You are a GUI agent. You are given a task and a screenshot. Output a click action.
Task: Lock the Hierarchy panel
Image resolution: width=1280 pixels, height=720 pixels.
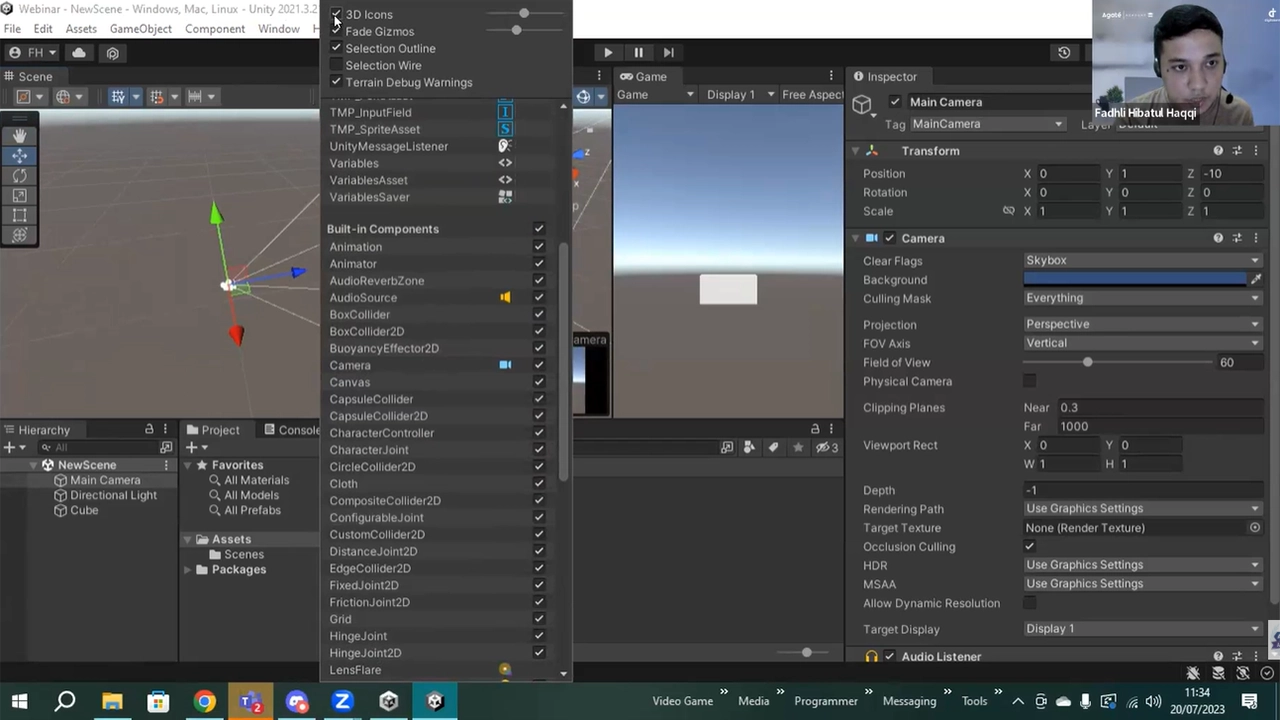coord(149,430)
